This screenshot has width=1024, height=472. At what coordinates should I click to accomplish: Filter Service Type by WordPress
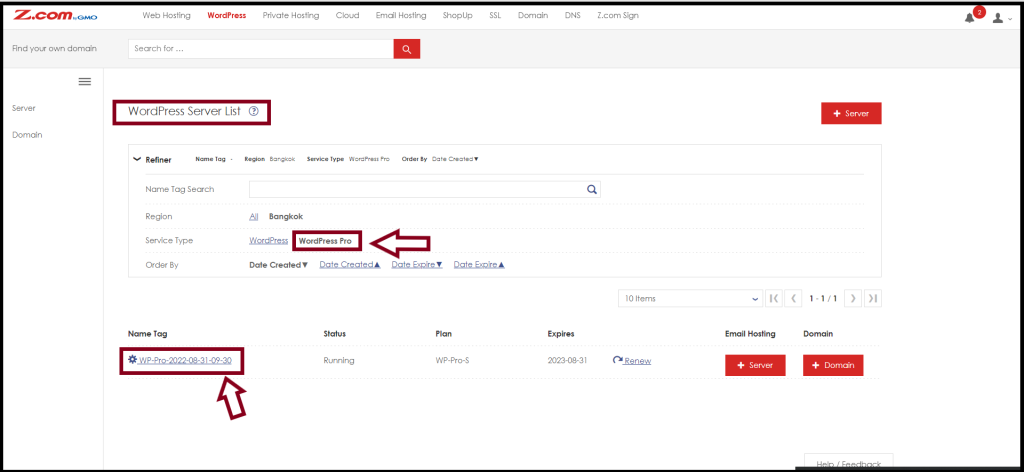click(x=268, y=241)
